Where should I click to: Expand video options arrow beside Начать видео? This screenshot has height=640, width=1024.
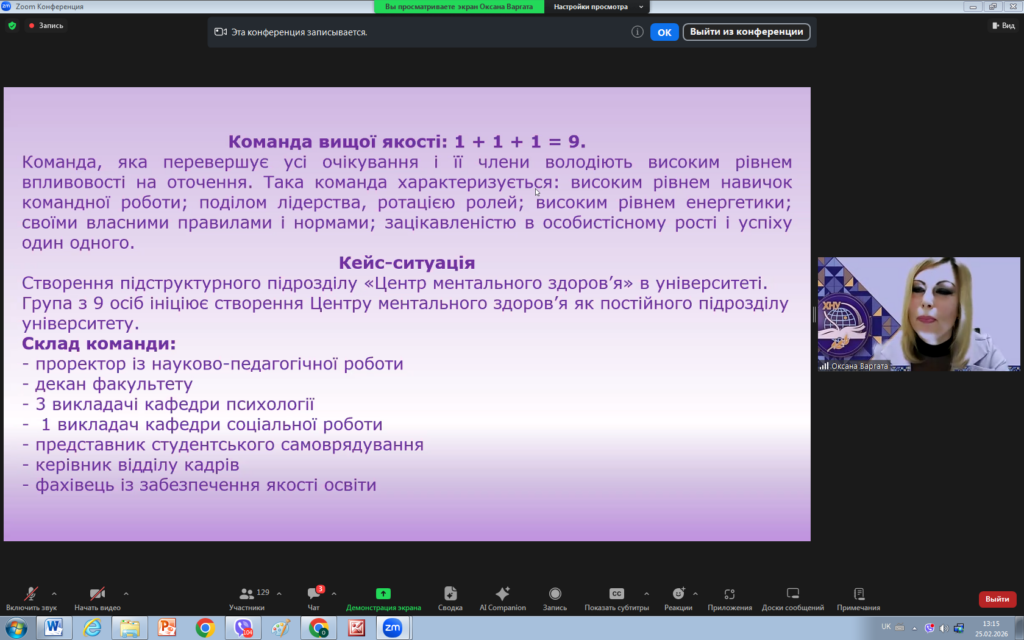pyautogui.click(x=125, y=593)
